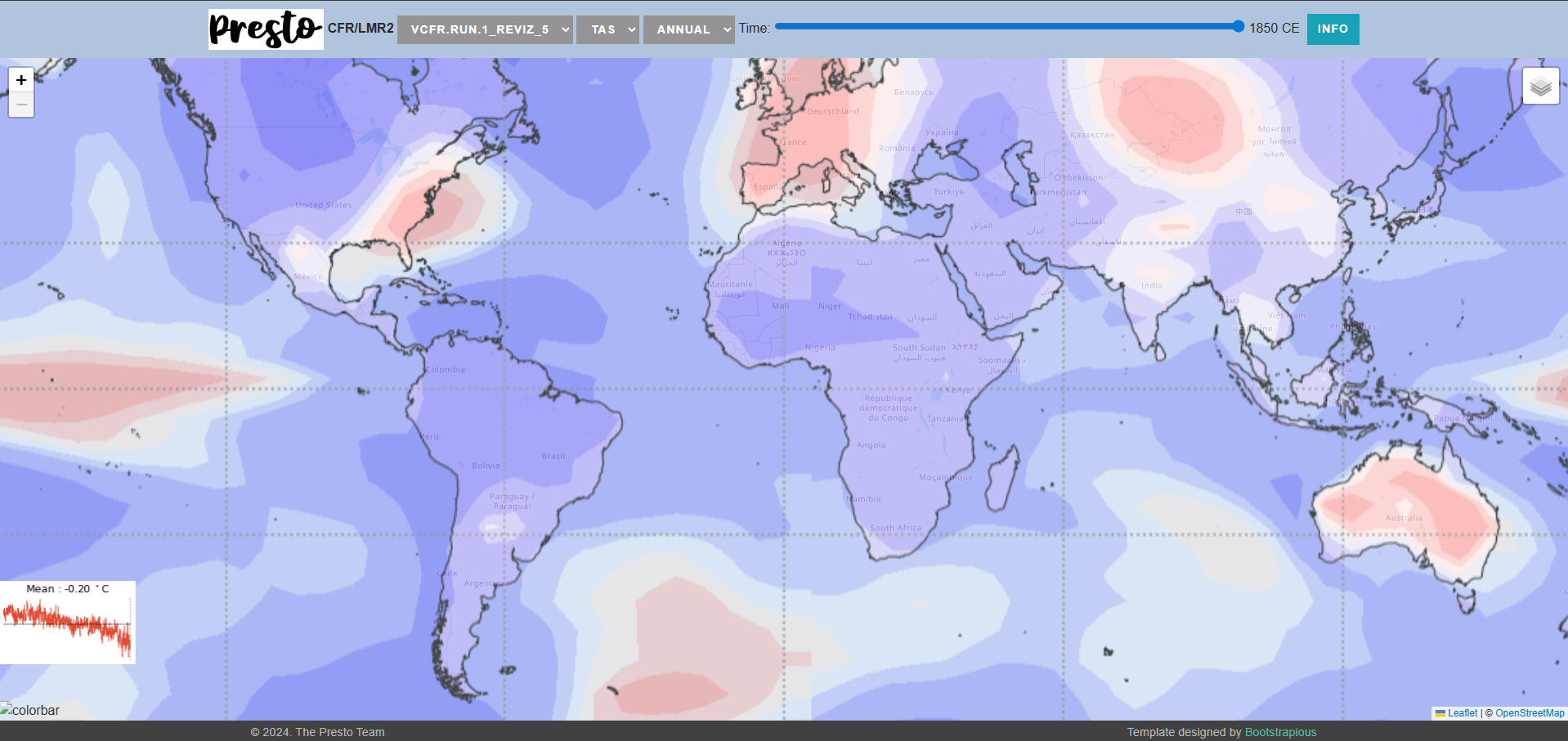This screenshot has height=741, width=1568.
Task: Click the broken colorbar image
Action: tap(30, 710)
